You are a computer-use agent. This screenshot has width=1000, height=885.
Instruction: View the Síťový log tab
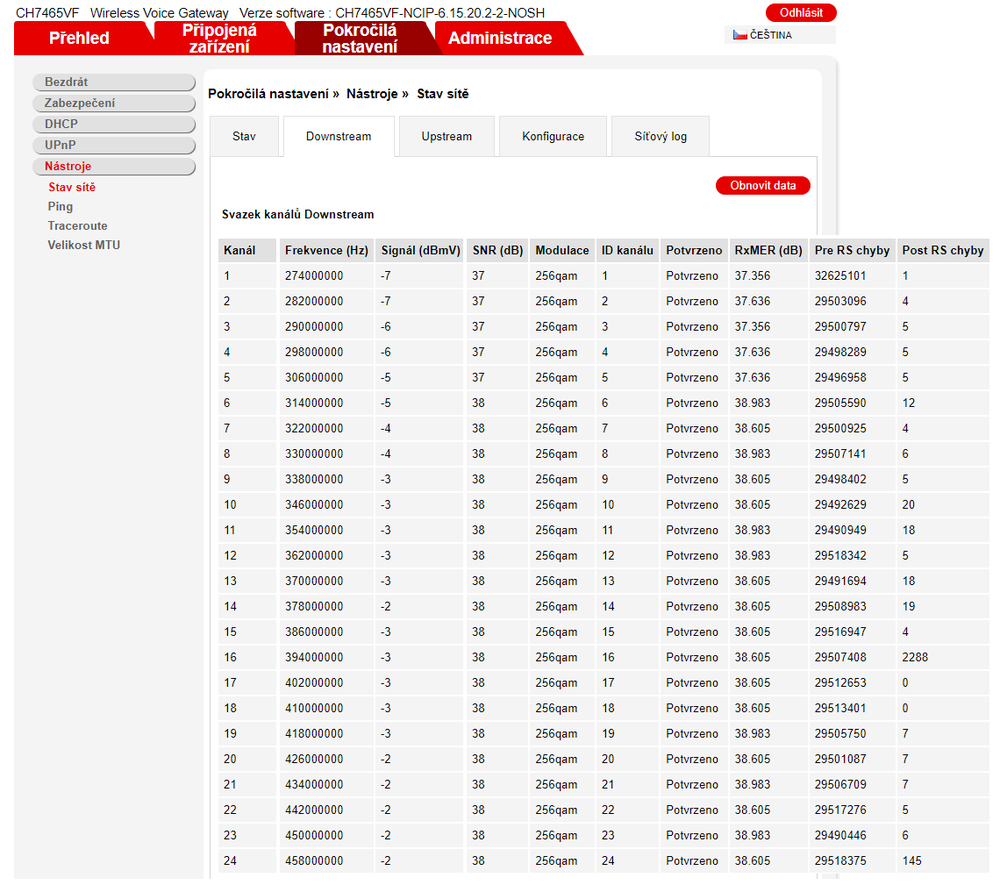tap(660, 136)
